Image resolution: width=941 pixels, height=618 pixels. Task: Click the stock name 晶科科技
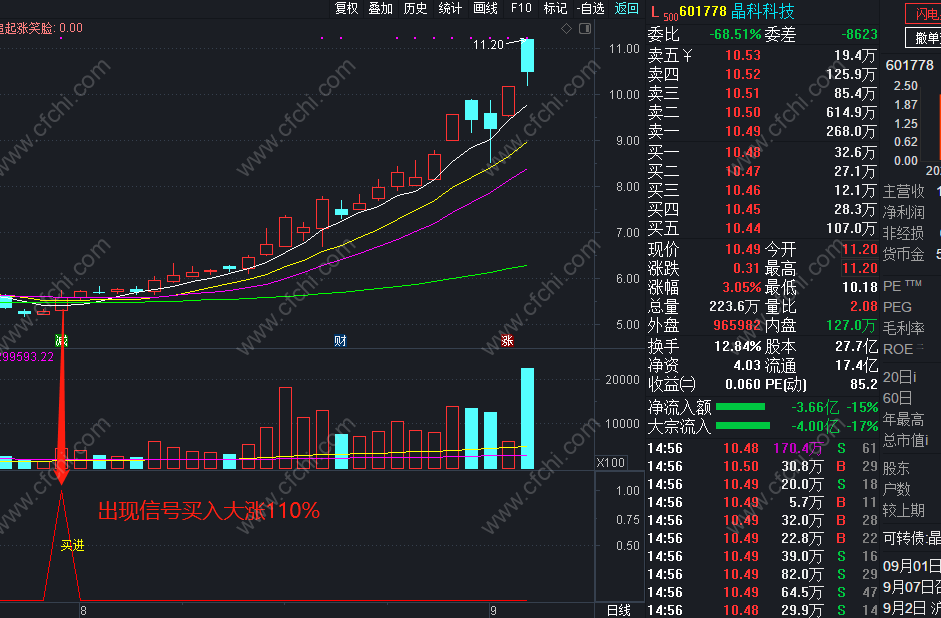pos(762,11)
